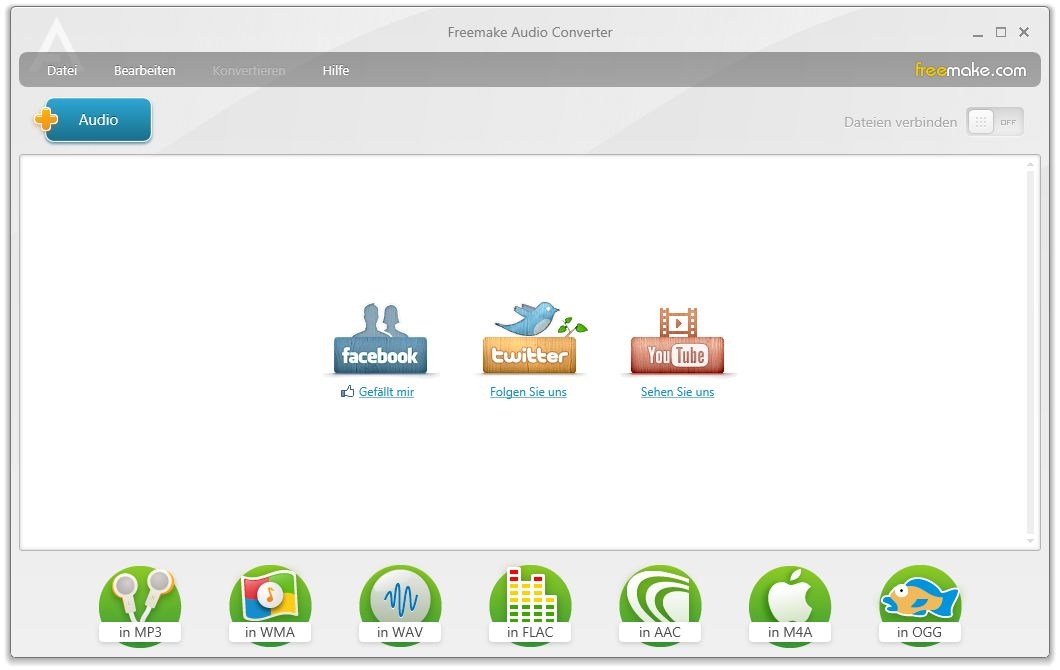Open the Bearbeiten menu
1060x670 pixels.
pos(145,70)
